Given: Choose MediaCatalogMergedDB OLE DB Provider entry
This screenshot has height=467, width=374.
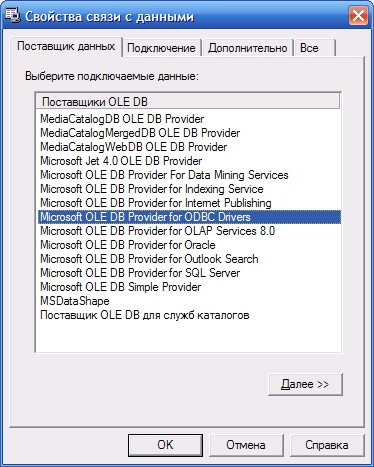Looking at the screenshot, I should click(x=140, y=133).
